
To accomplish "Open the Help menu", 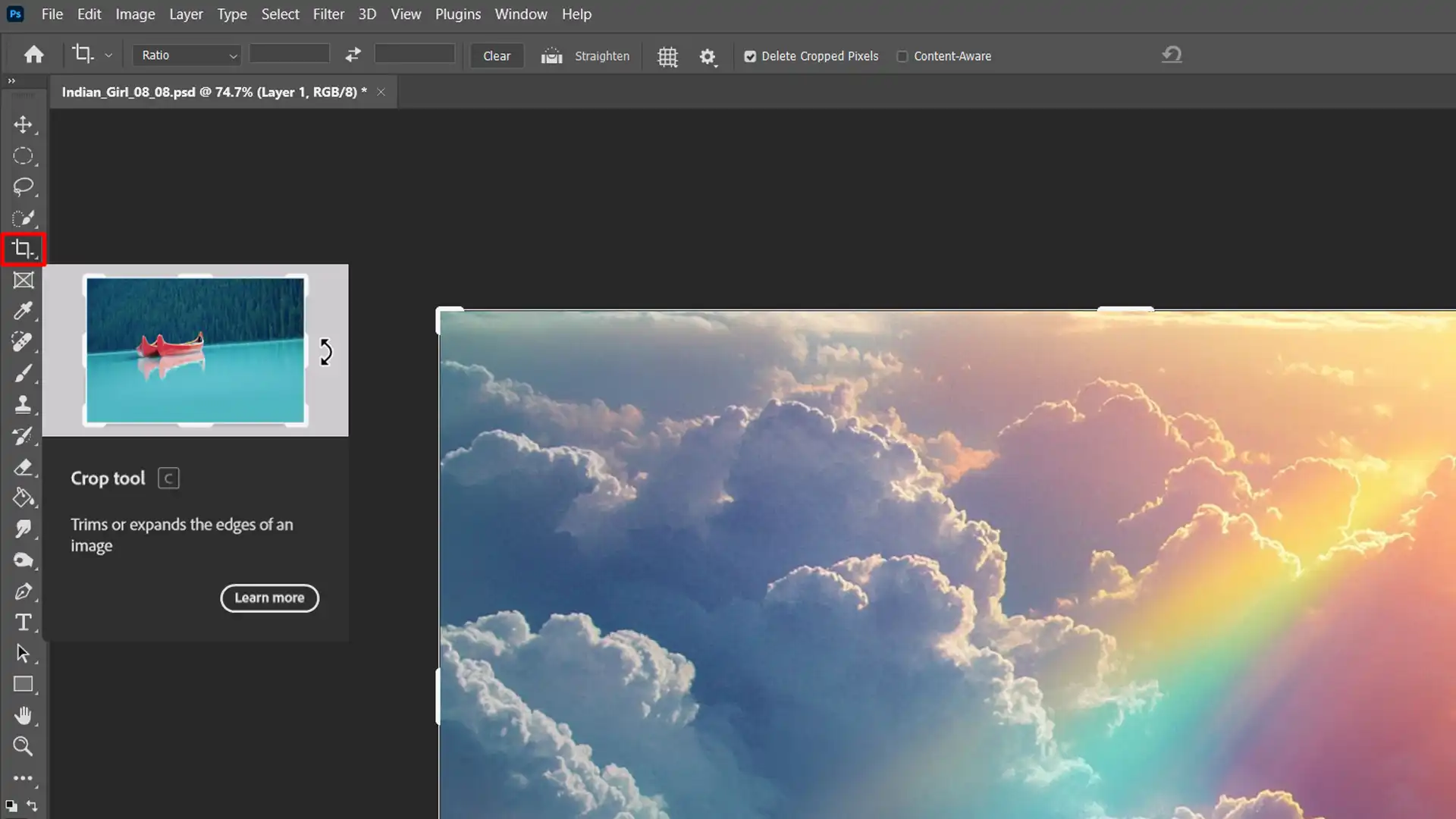I will (x=576, y=14).
